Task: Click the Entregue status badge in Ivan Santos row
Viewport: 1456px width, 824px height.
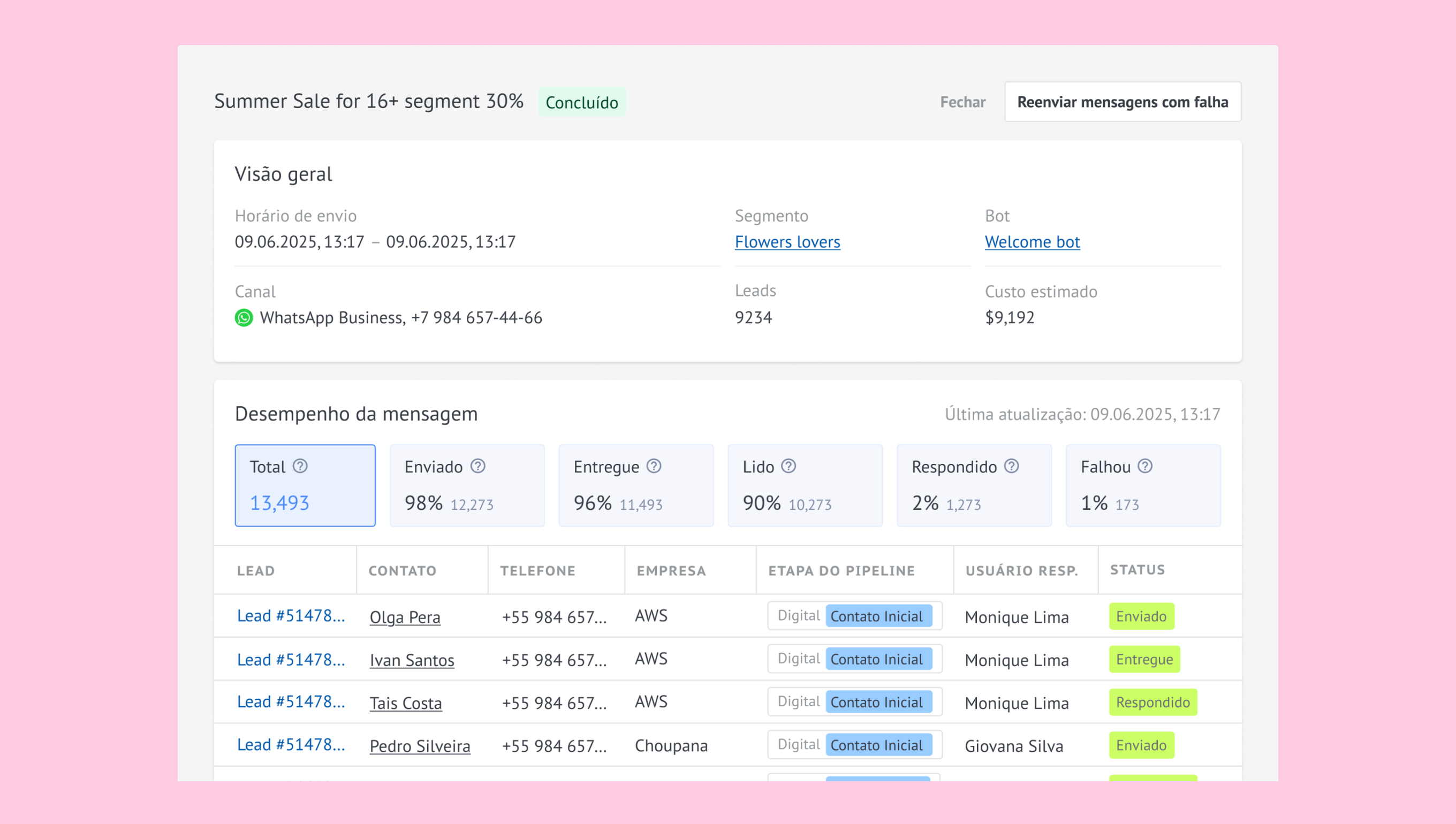Action: (x=1144, y=659)
